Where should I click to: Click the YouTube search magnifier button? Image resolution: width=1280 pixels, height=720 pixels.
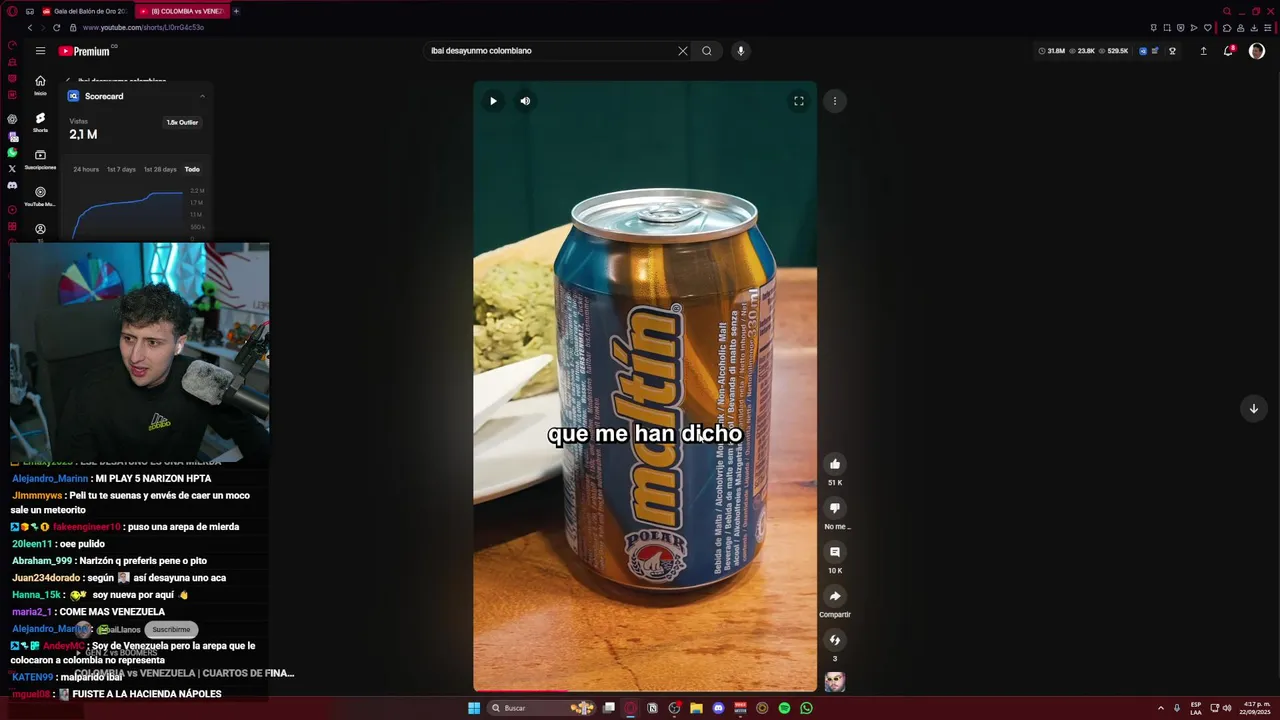coord(707,51)
